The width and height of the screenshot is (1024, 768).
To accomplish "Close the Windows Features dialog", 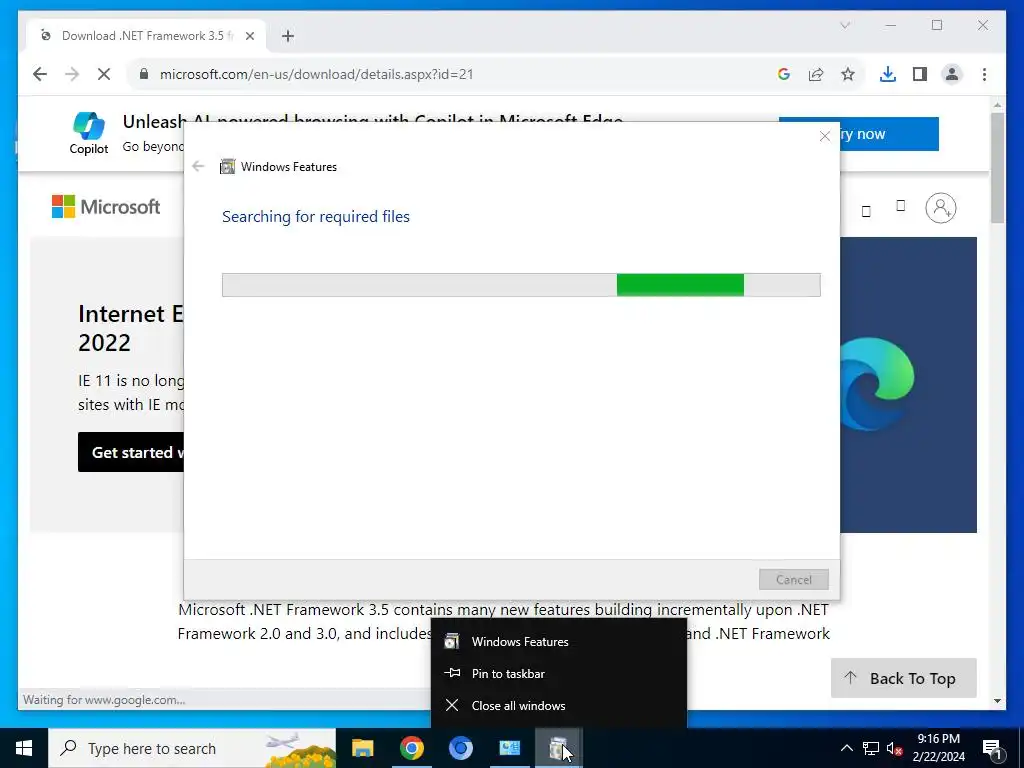I will (825, 136).
